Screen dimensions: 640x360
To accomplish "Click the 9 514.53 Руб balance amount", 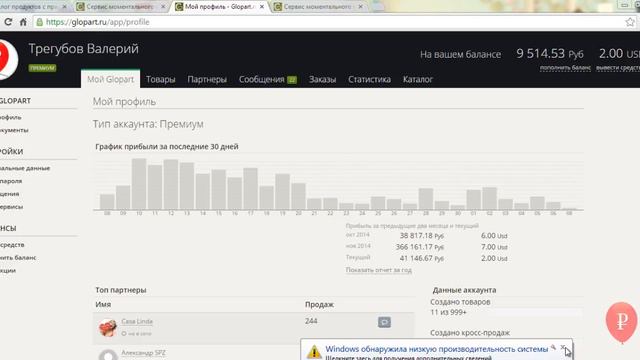I will click(550, 53).
